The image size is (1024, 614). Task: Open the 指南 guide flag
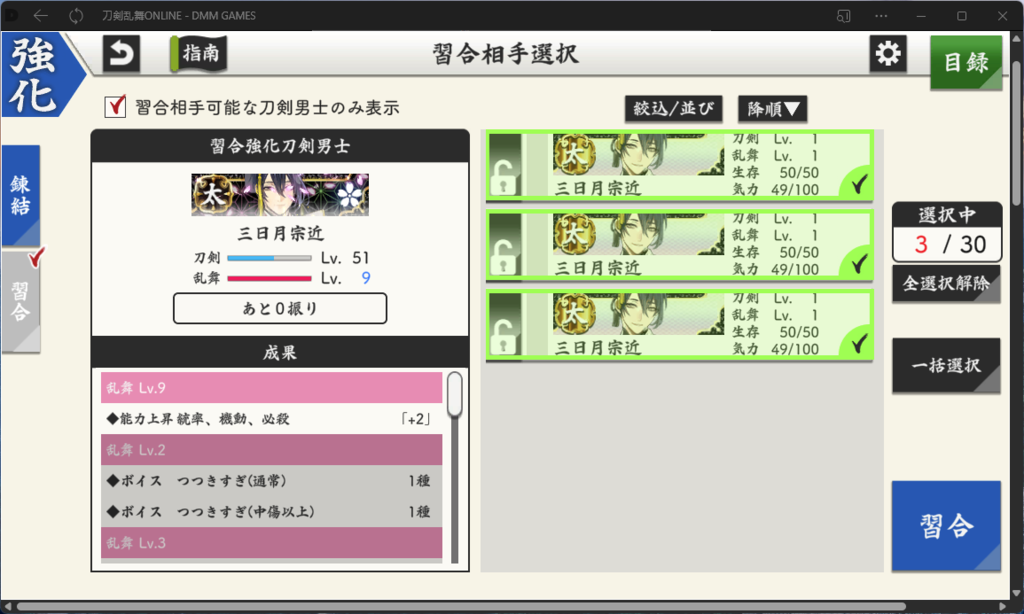199,53
